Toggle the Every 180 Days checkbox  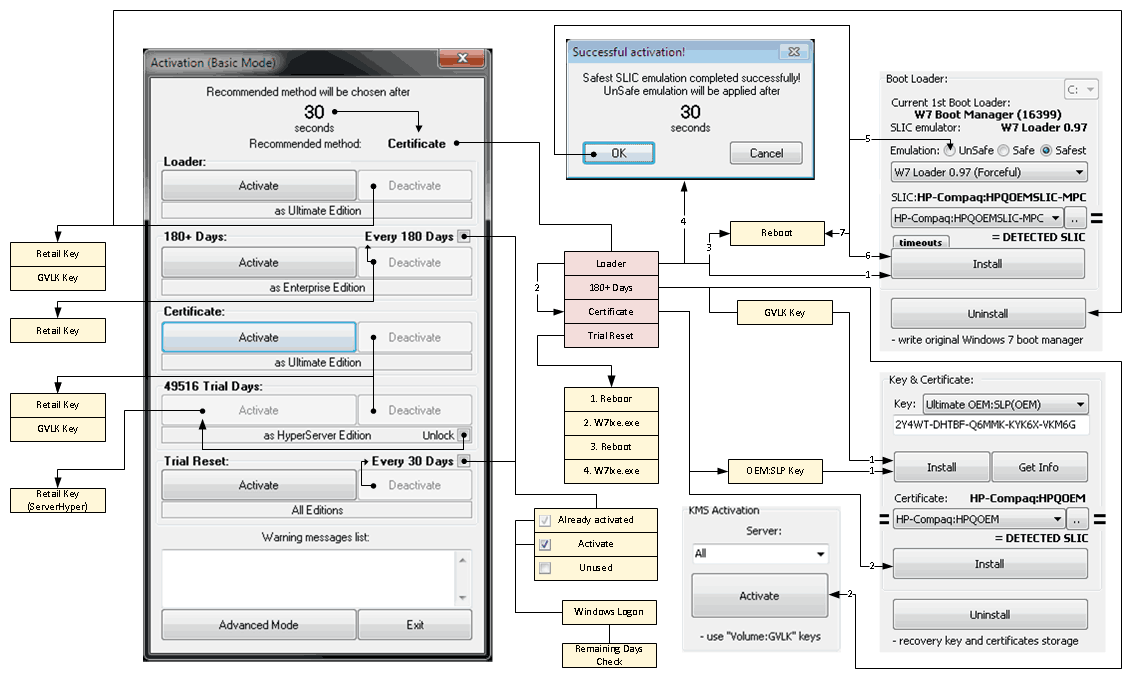465,237
